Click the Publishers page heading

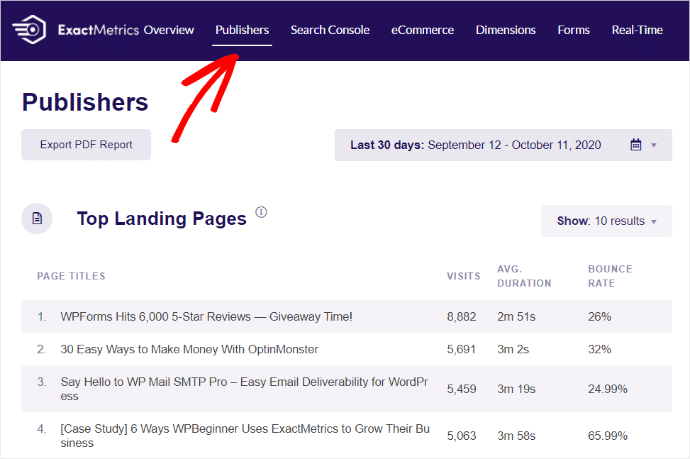coord(85,102)
